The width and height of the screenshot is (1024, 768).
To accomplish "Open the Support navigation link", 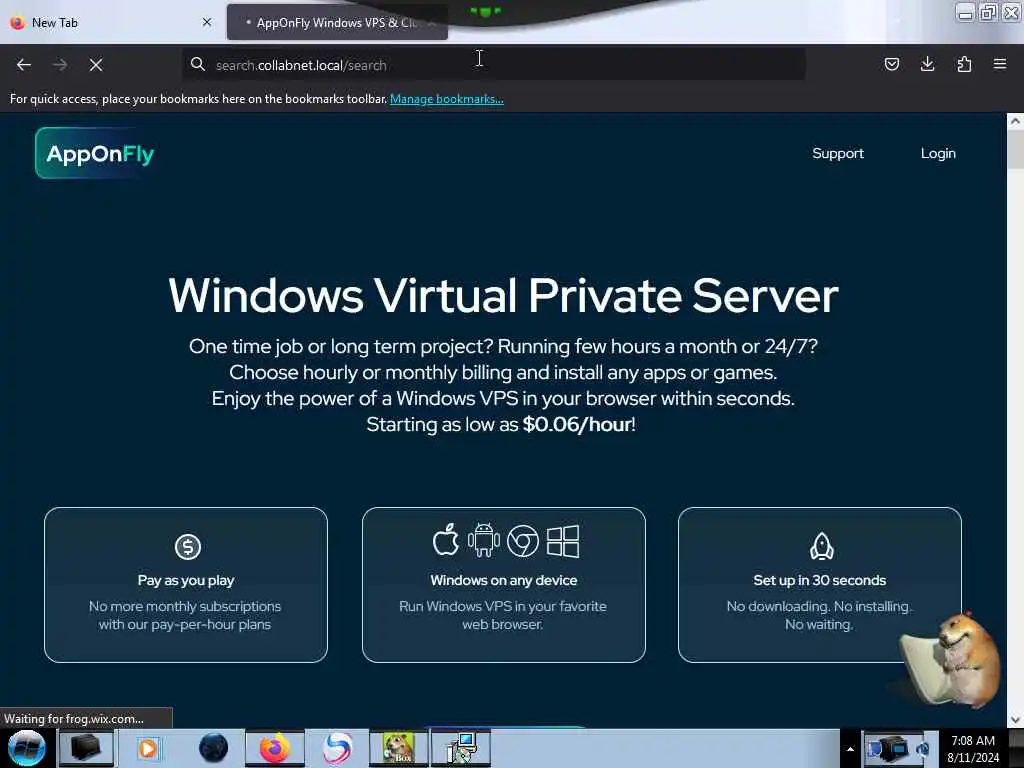I will (x=838, y=153).
